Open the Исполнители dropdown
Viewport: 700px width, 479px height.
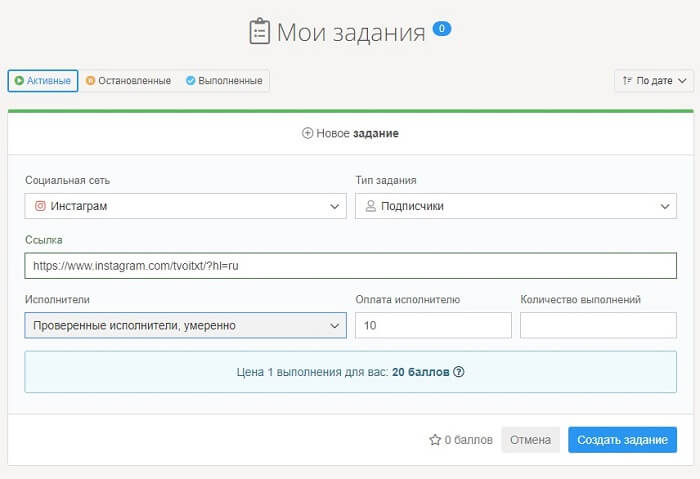[x=185, y=325]
